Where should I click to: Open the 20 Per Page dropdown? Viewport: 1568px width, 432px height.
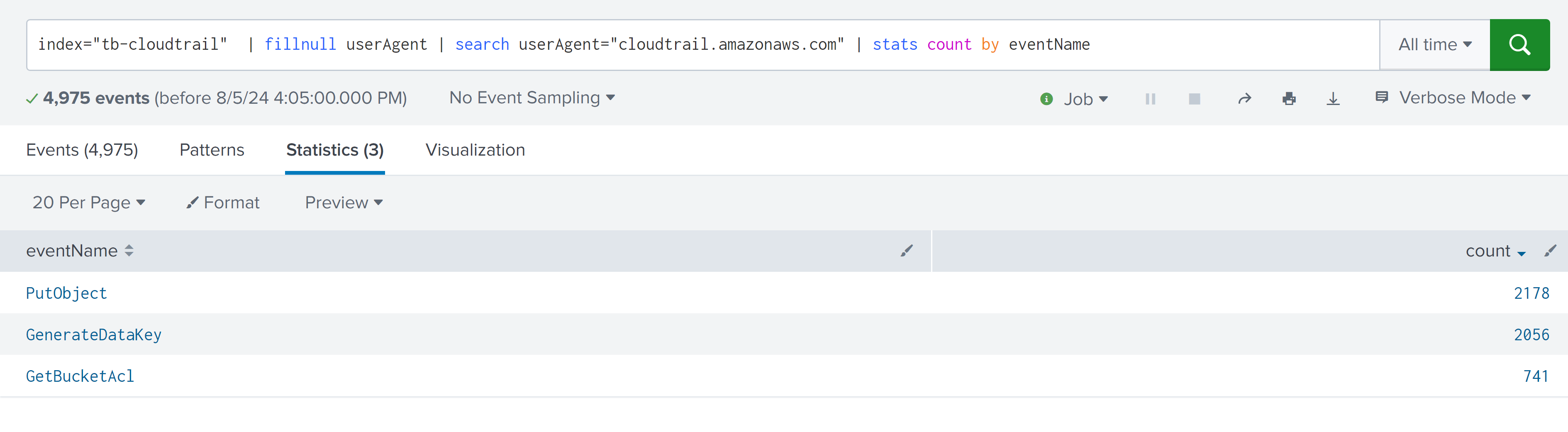(x=88, y=203)
